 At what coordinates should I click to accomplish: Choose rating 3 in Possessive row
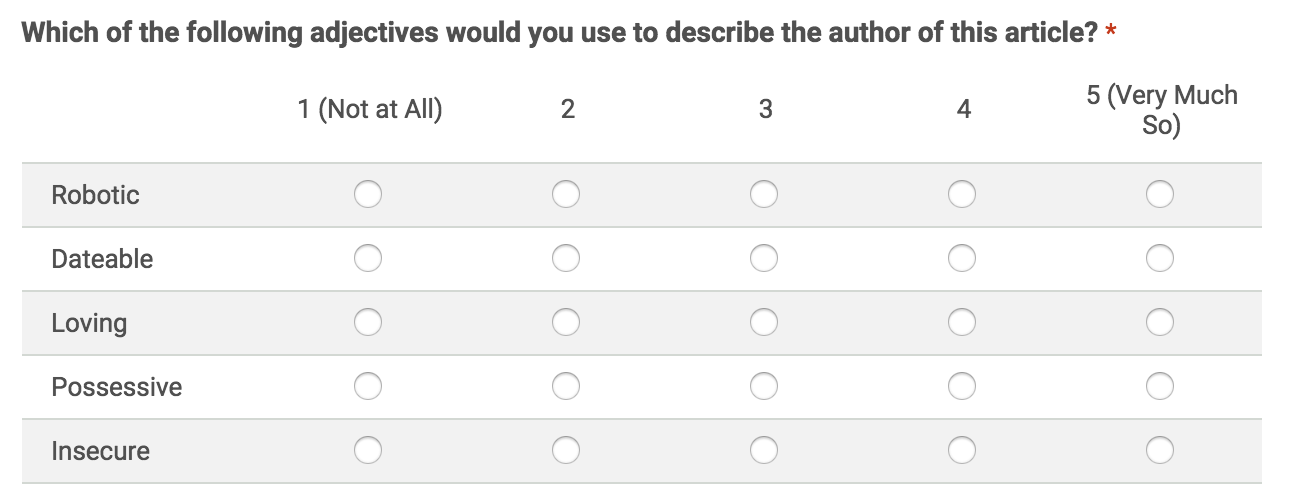pyautogui.click(x=764, y=386)
